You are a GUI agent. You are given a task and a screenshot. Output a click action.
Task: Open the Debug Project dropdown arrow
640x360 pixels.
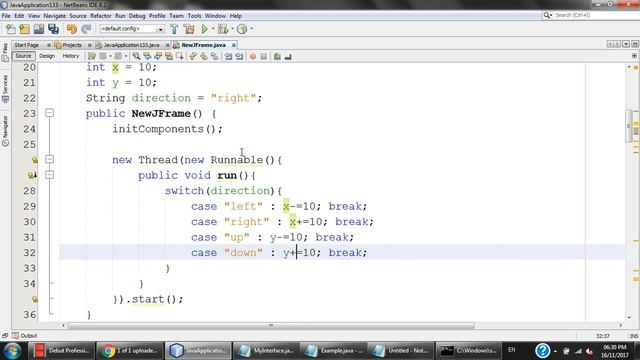click(x=232, y=29)
